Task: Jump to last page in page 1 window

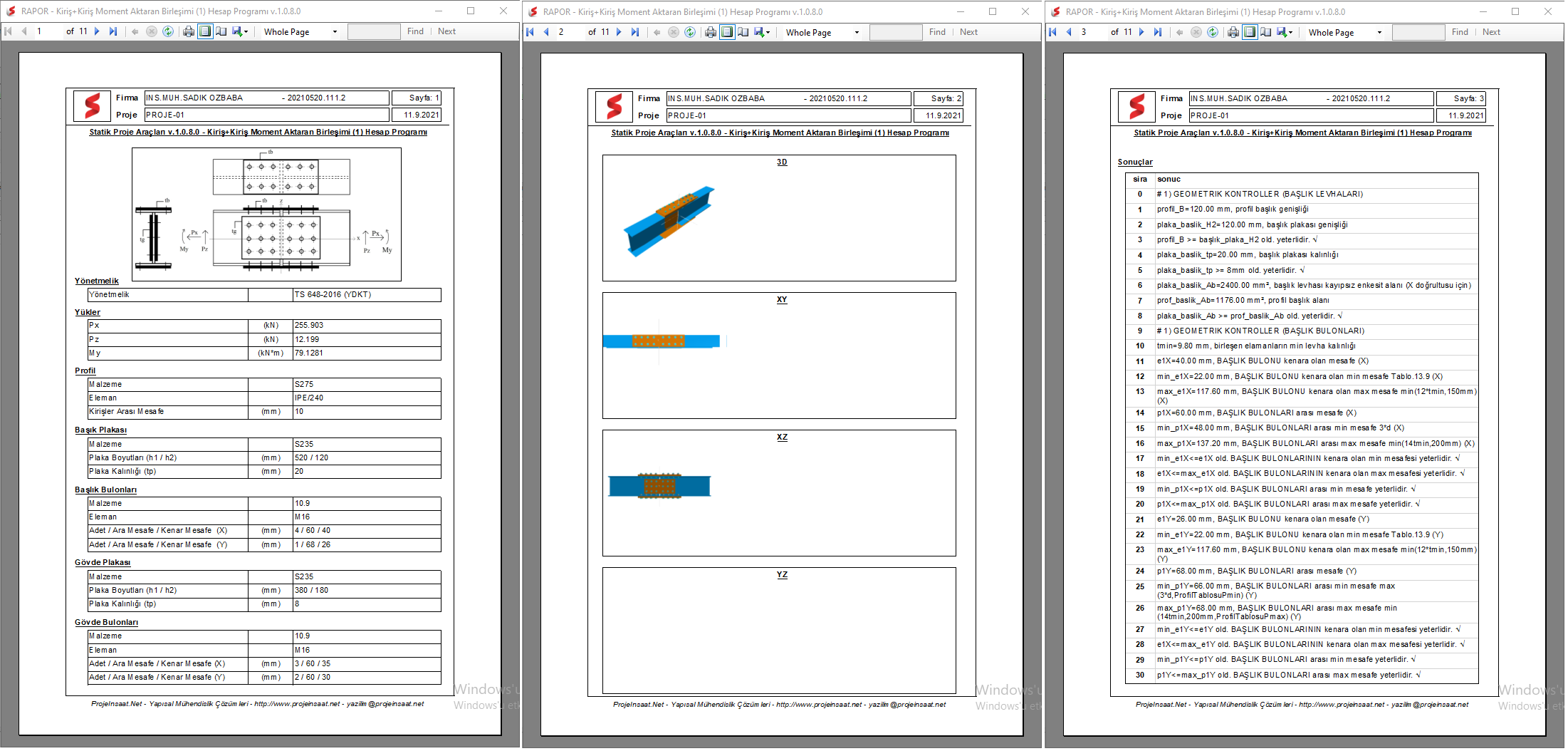Action: [113, 31]
